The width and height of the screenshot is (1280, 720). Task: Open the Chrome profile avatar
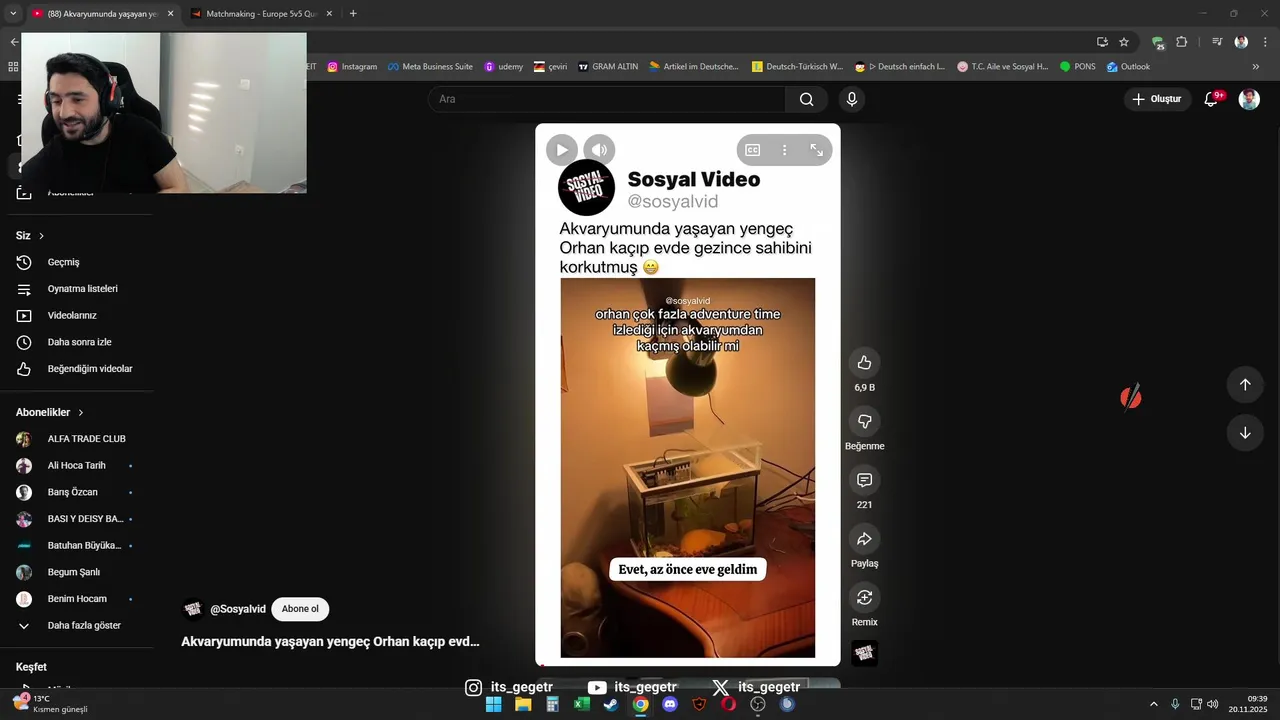(x=1241, y=42)
